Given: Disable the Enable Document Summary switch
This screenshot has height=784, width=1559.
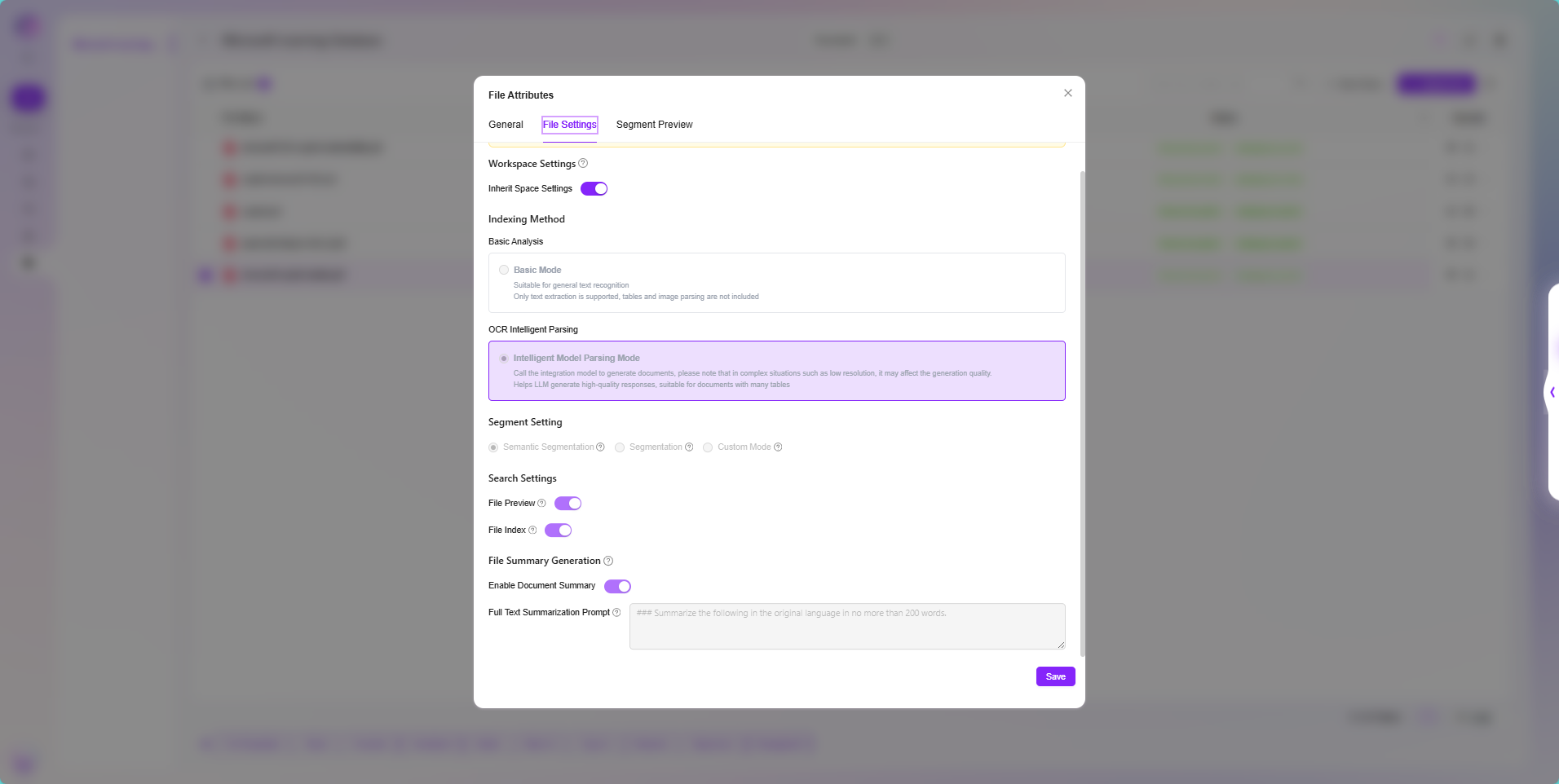Looking at the screenshot, I should [x=617, y=587].
